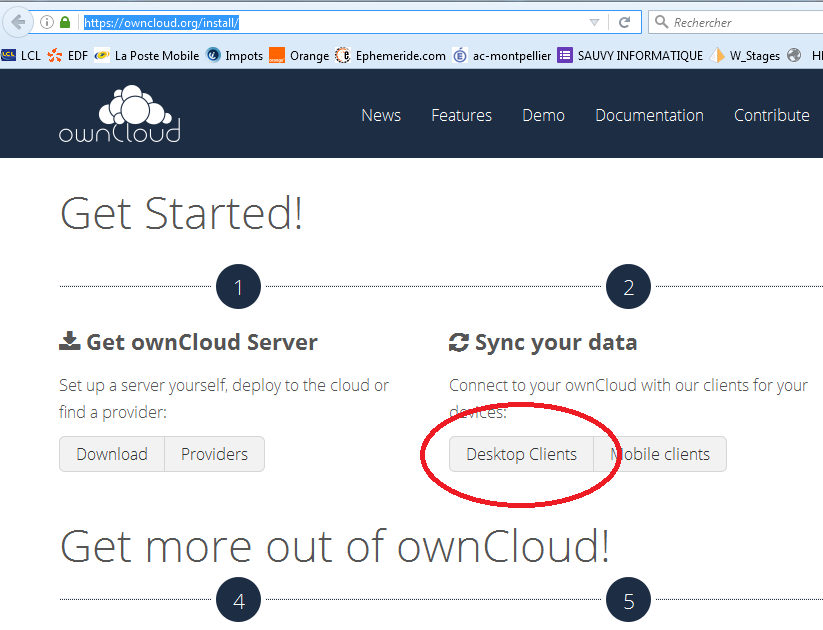Open the Orange bookmark

pos(299,55)
